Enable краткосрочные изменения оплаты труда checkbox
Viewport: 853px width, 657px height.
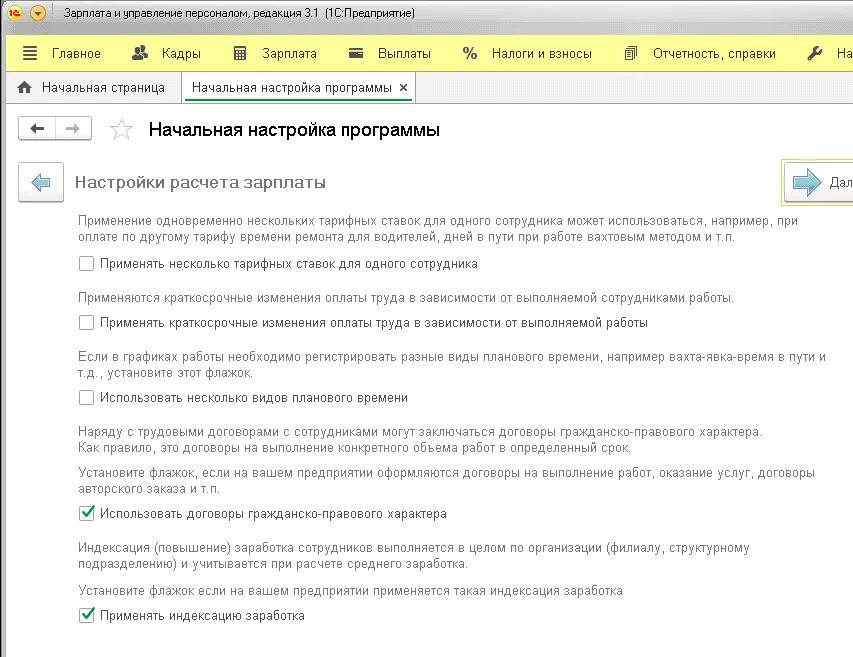86,323
